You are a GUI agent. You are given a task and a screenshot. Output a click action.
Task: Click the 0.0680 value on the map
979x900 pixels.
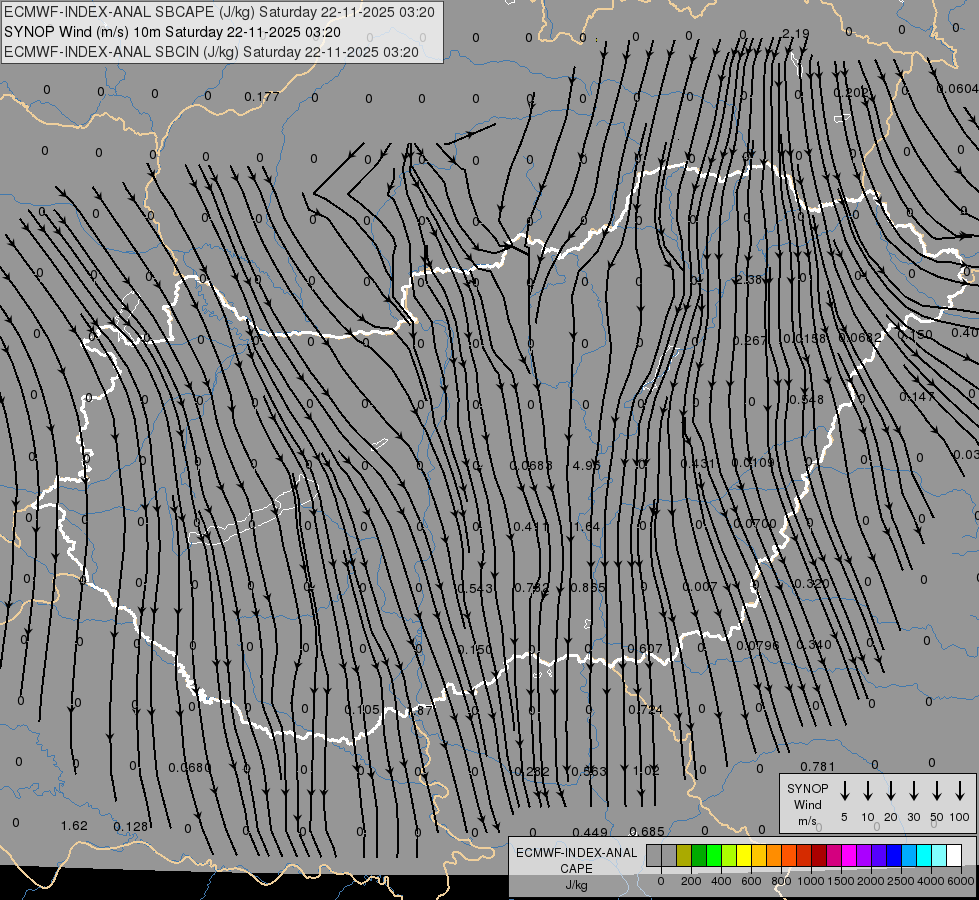click(190, 767)
